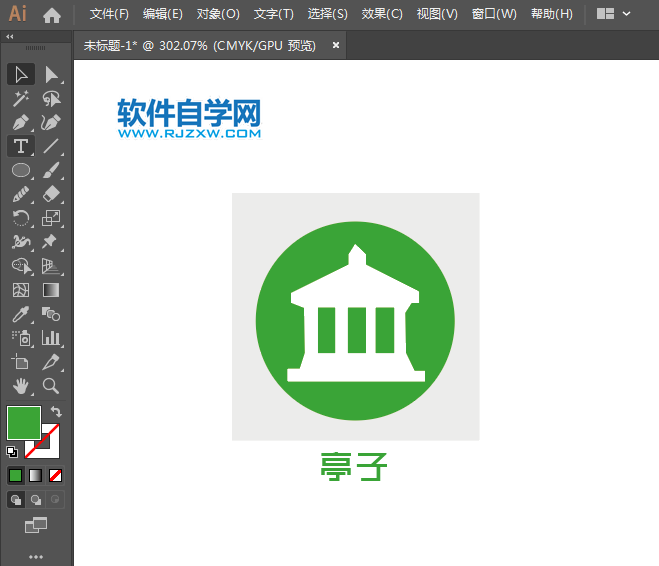Choose the Direct Selection tool
Screen dimensions: 659x566
click(51, 74)
